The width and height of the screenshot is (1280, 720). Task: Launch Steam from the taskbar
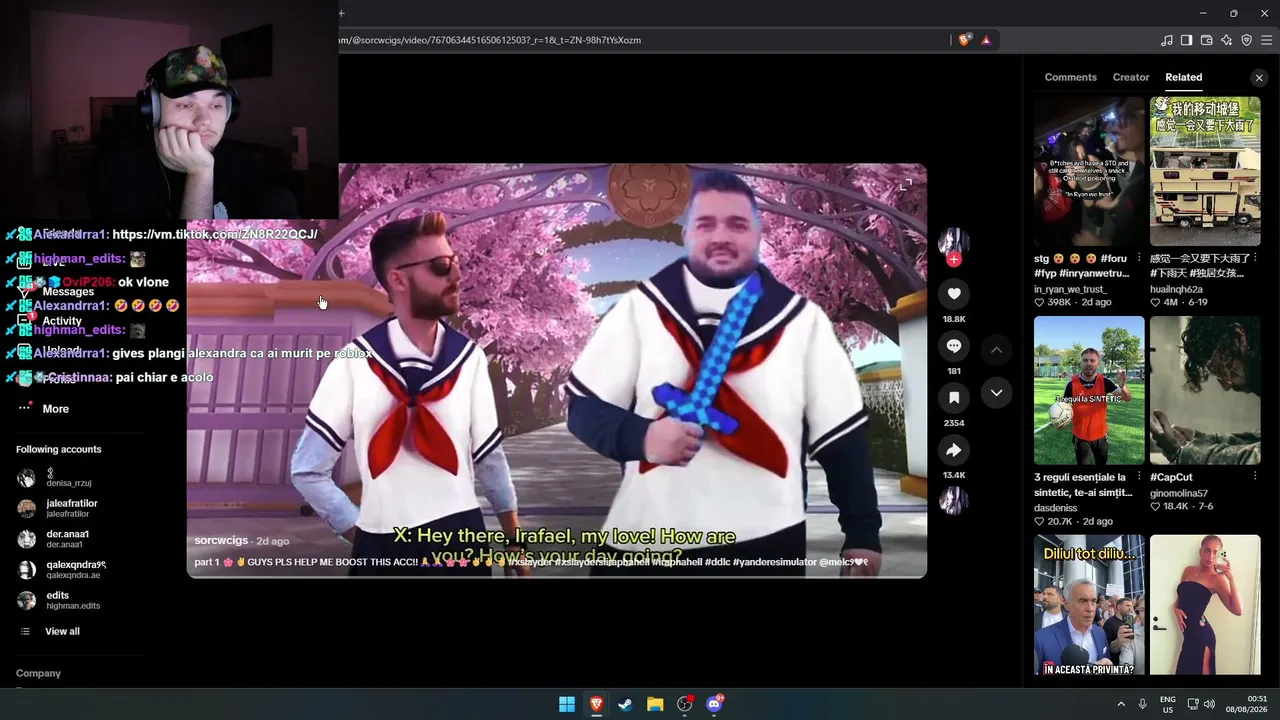(x=625, y=704)
